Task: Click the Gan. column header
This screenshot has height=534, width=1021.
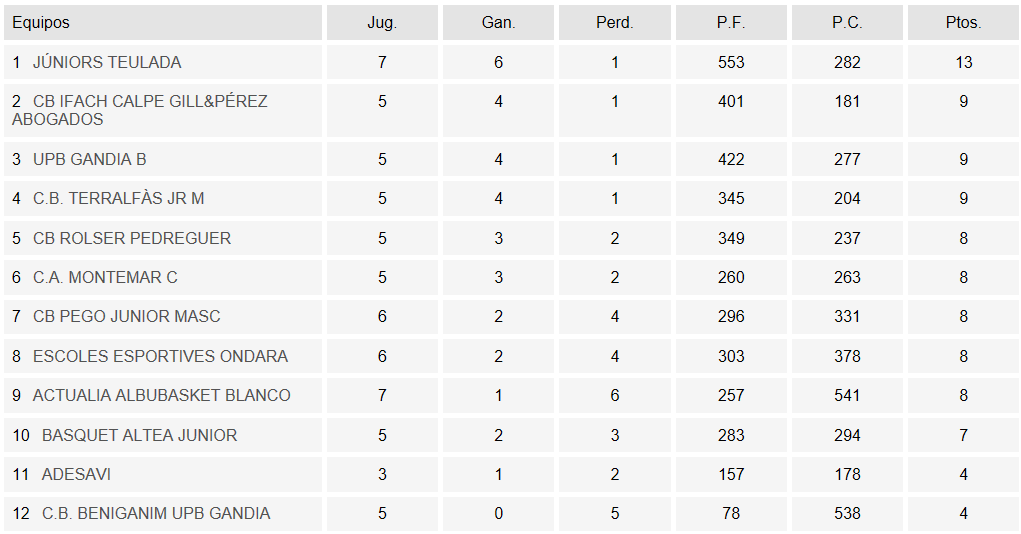Action: pyautogui.click(x=498, y=23)
